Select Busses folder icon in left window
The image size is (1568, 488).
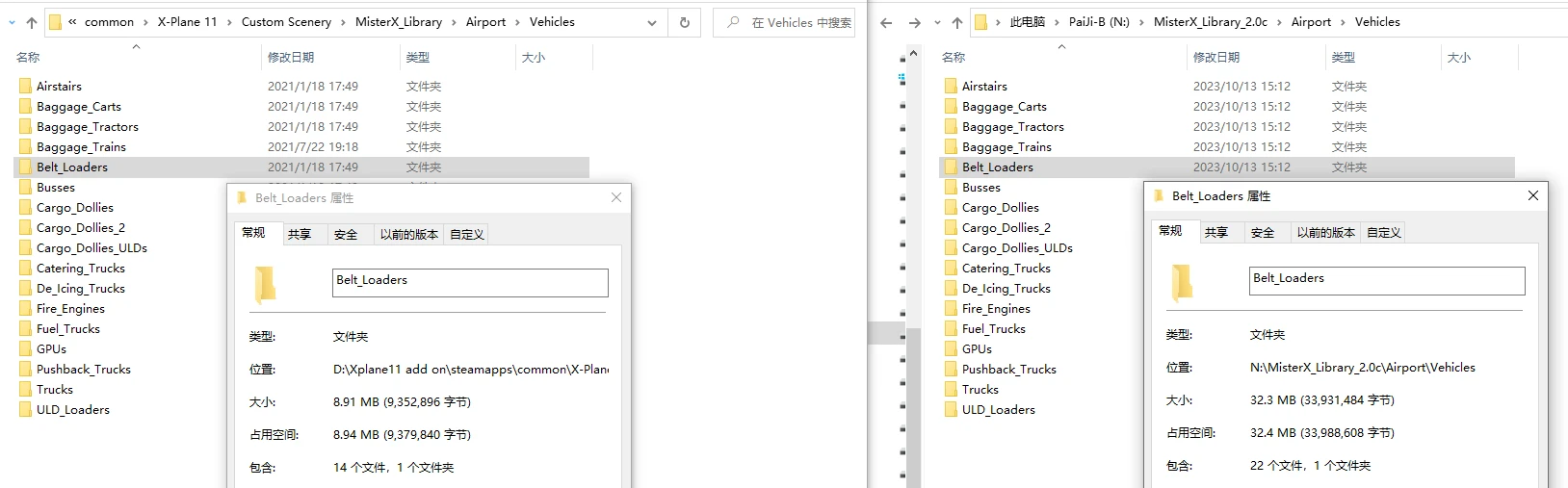point(25,187)
